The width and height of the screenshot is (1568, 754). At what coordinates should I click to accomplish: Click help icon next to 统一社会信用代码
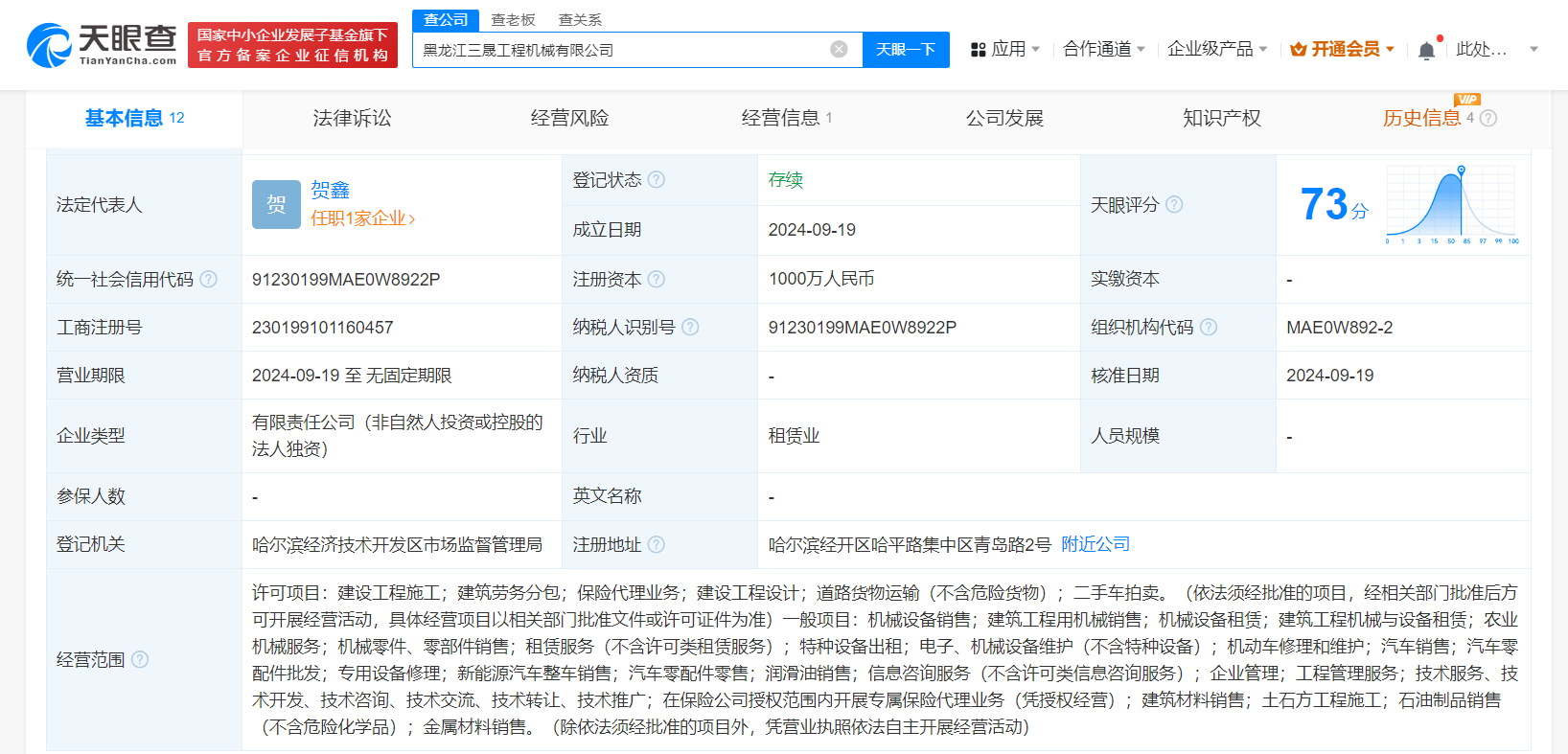coord(208,280)
